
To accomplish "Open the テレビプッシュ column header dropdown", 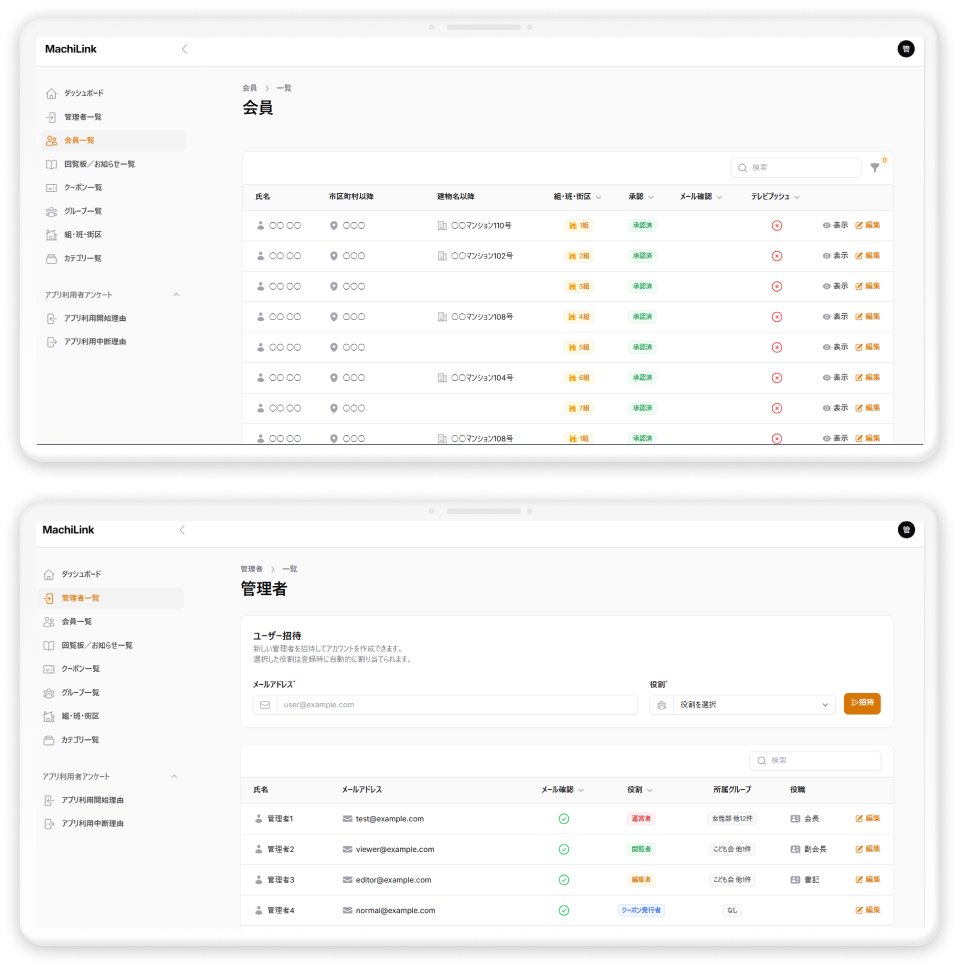I will click(797, 197).
